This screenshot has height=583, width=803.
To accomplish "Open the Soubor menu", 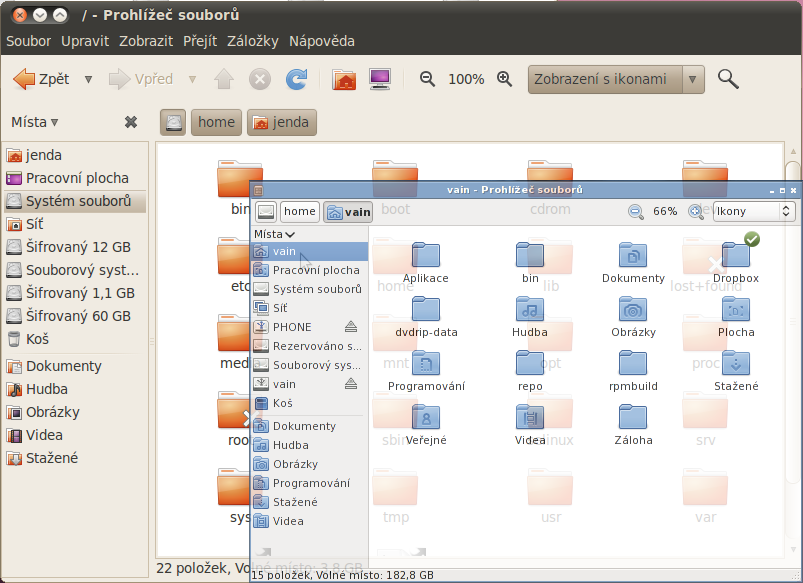I will click(29, 41).
